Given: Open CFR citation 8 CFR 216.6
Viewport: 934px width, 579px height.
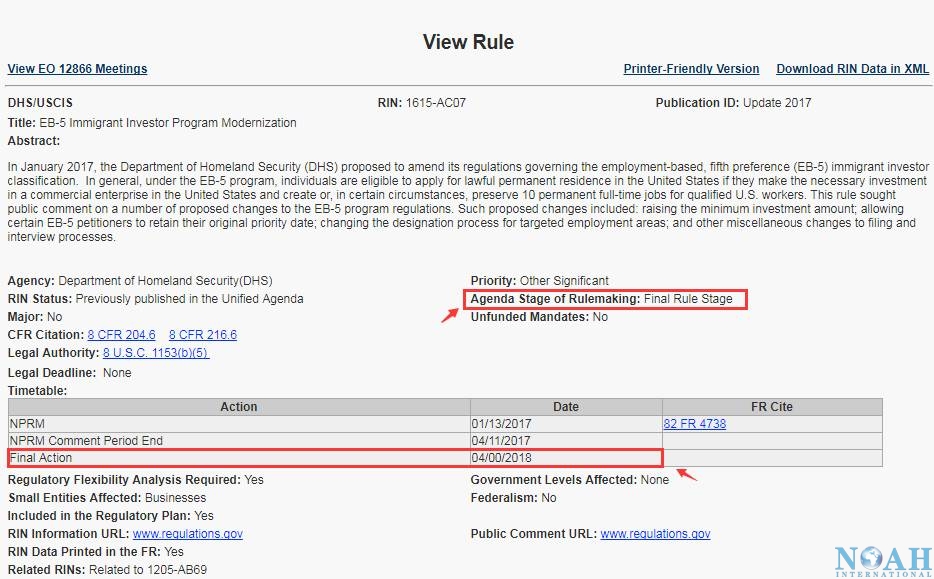Looking at the screenshot, I should click(x=203, y=335).
